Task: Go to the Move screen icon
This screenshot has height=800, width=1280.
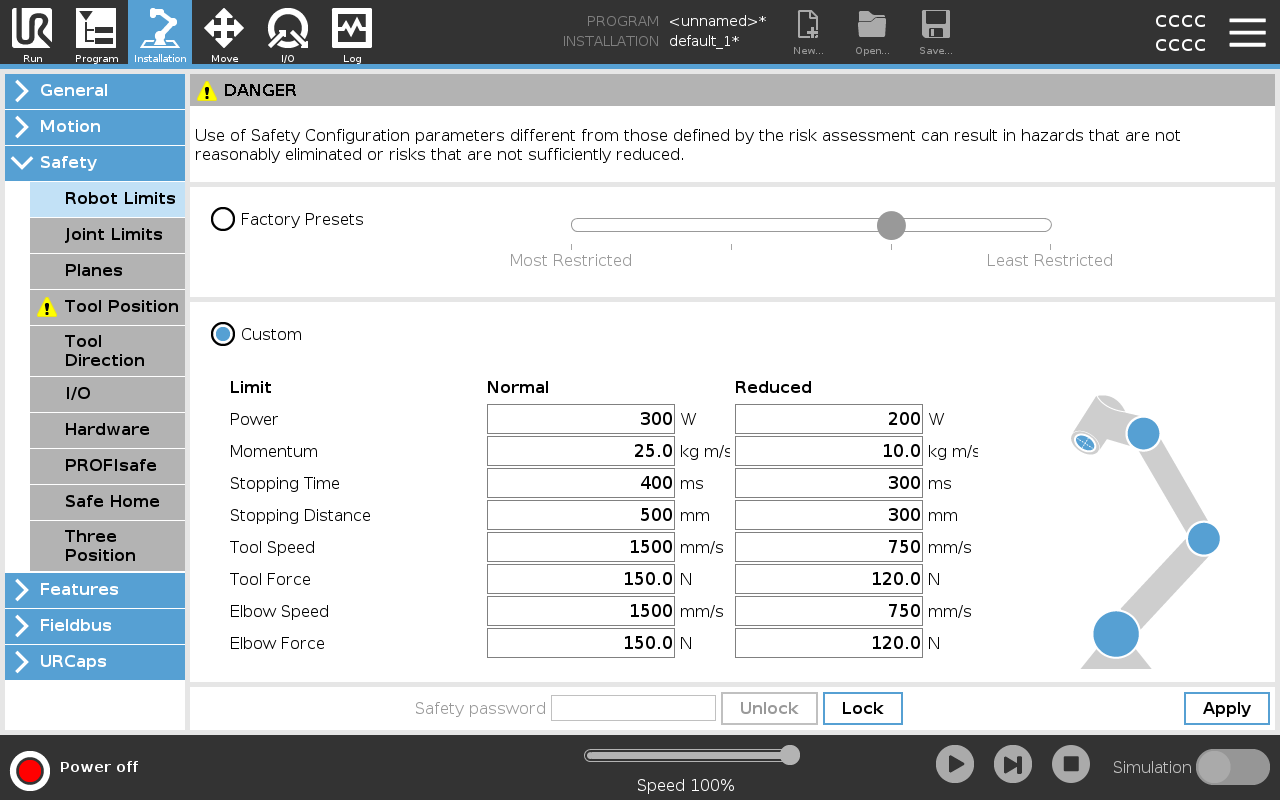Action: [224, 30]
